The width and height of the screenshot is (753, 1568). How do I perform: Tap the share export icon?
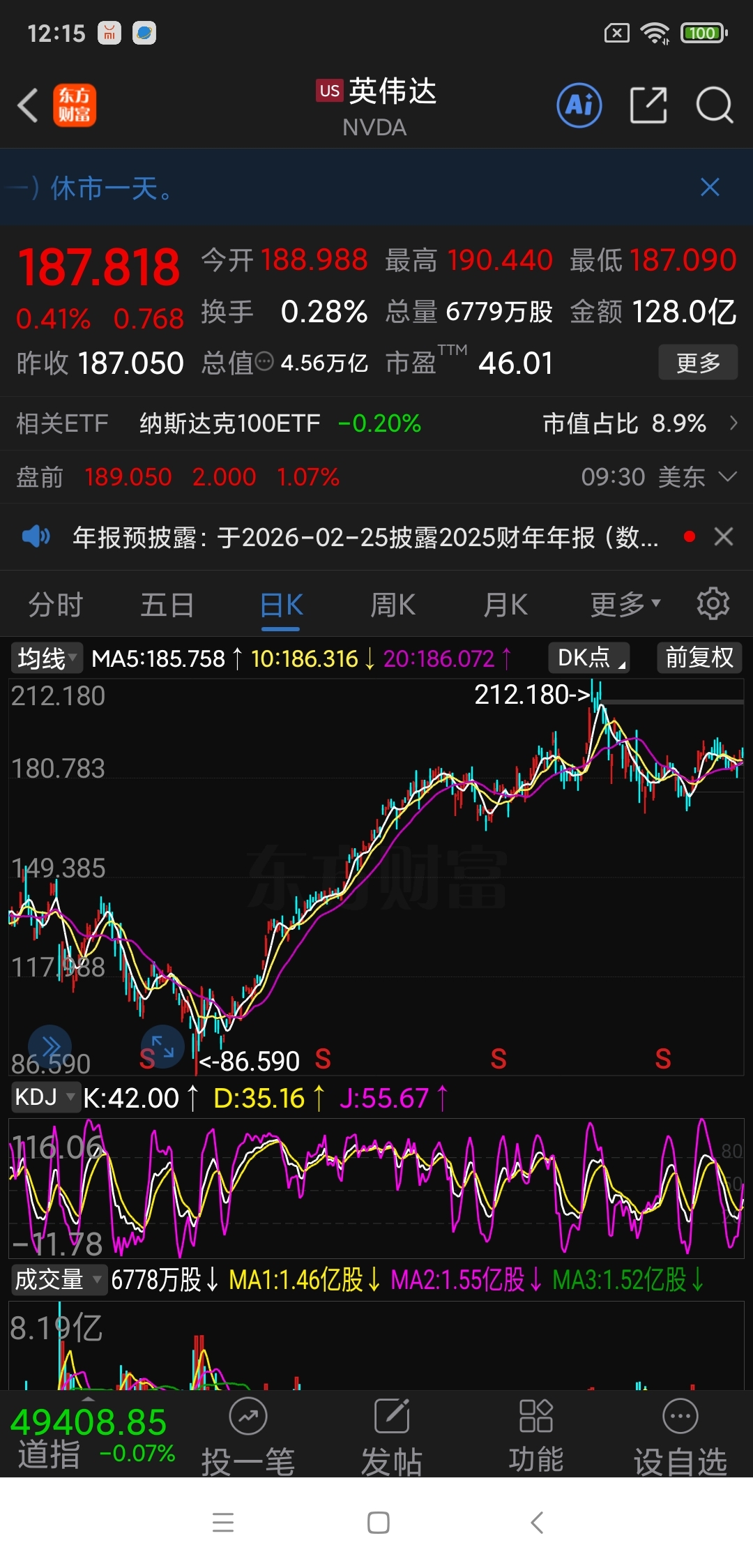(648, 105)
